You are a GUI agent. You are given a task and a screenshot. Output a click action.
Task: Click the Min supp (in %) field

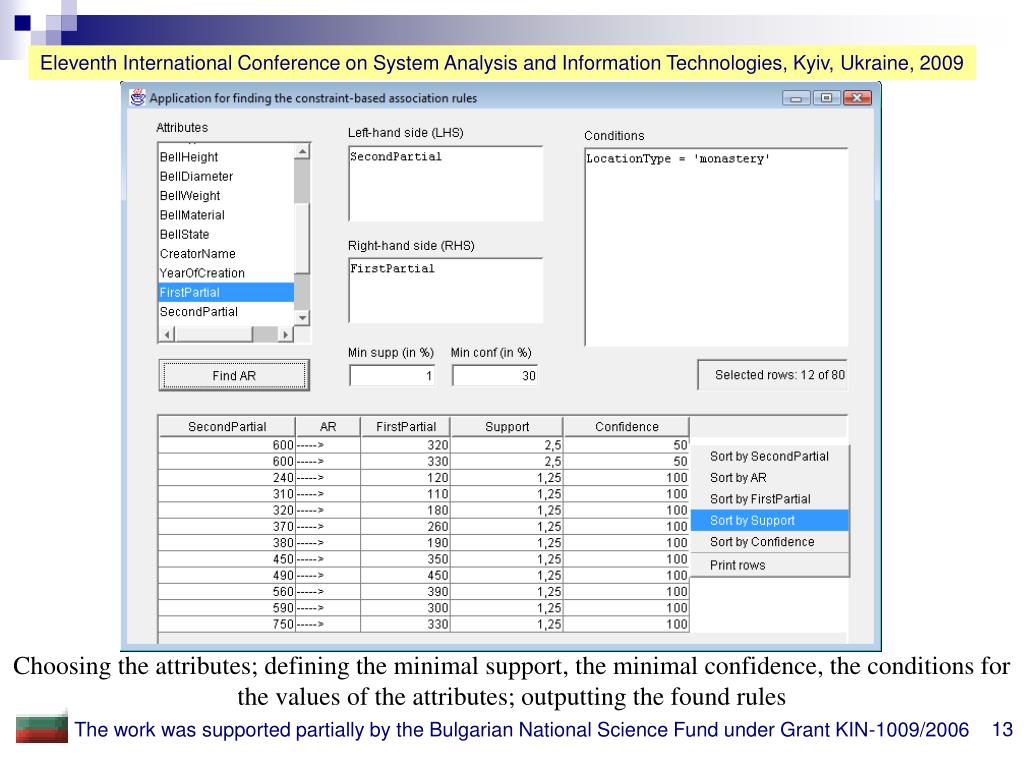click(392, 376)
